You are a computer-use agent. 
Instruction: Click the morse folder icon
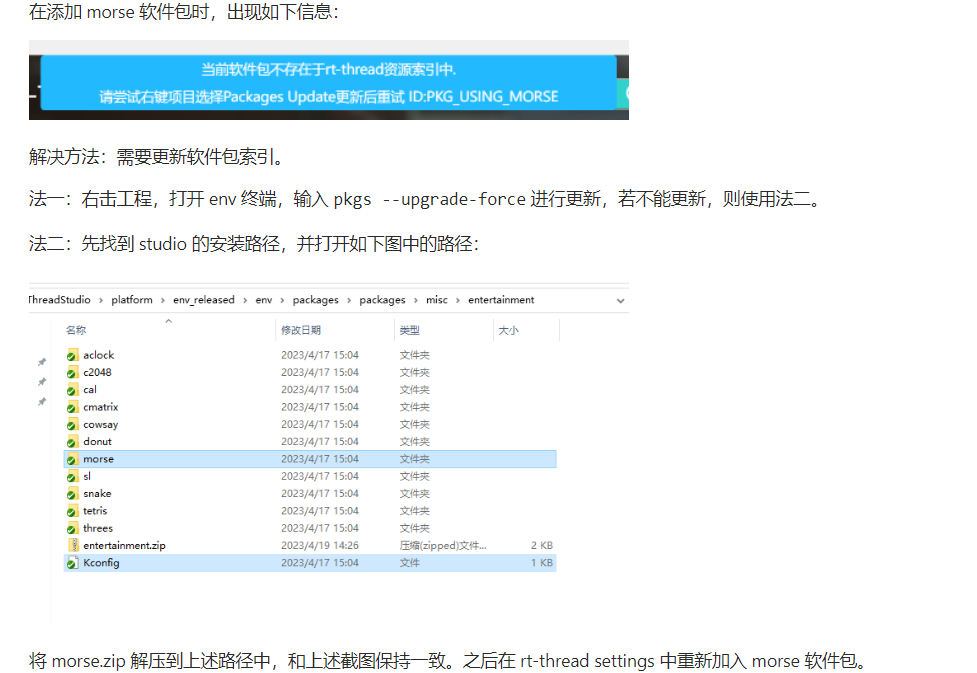pos(73,459)
